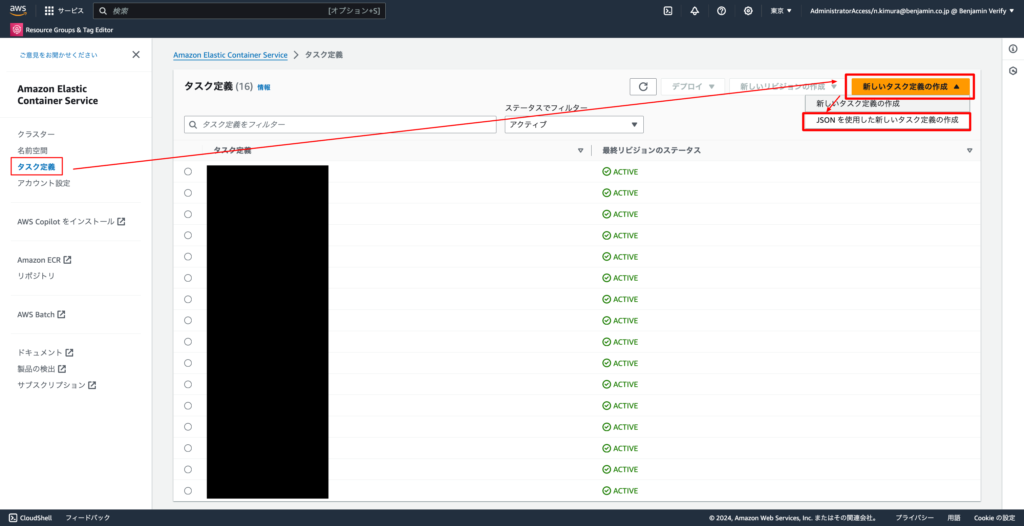Open アカウント設定 in the sidebar
1024x526 pixels.
click(x=44, y=184)
